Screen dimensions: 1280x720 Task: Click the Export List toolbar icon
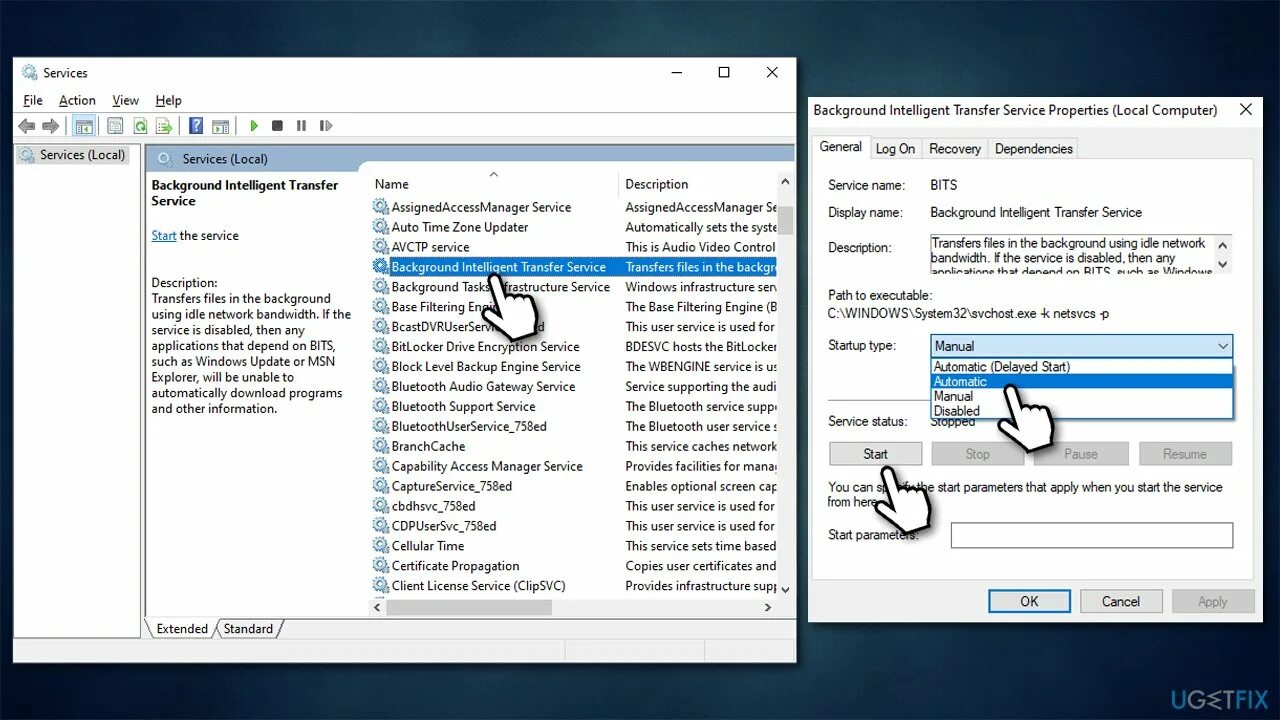(164, 126)
